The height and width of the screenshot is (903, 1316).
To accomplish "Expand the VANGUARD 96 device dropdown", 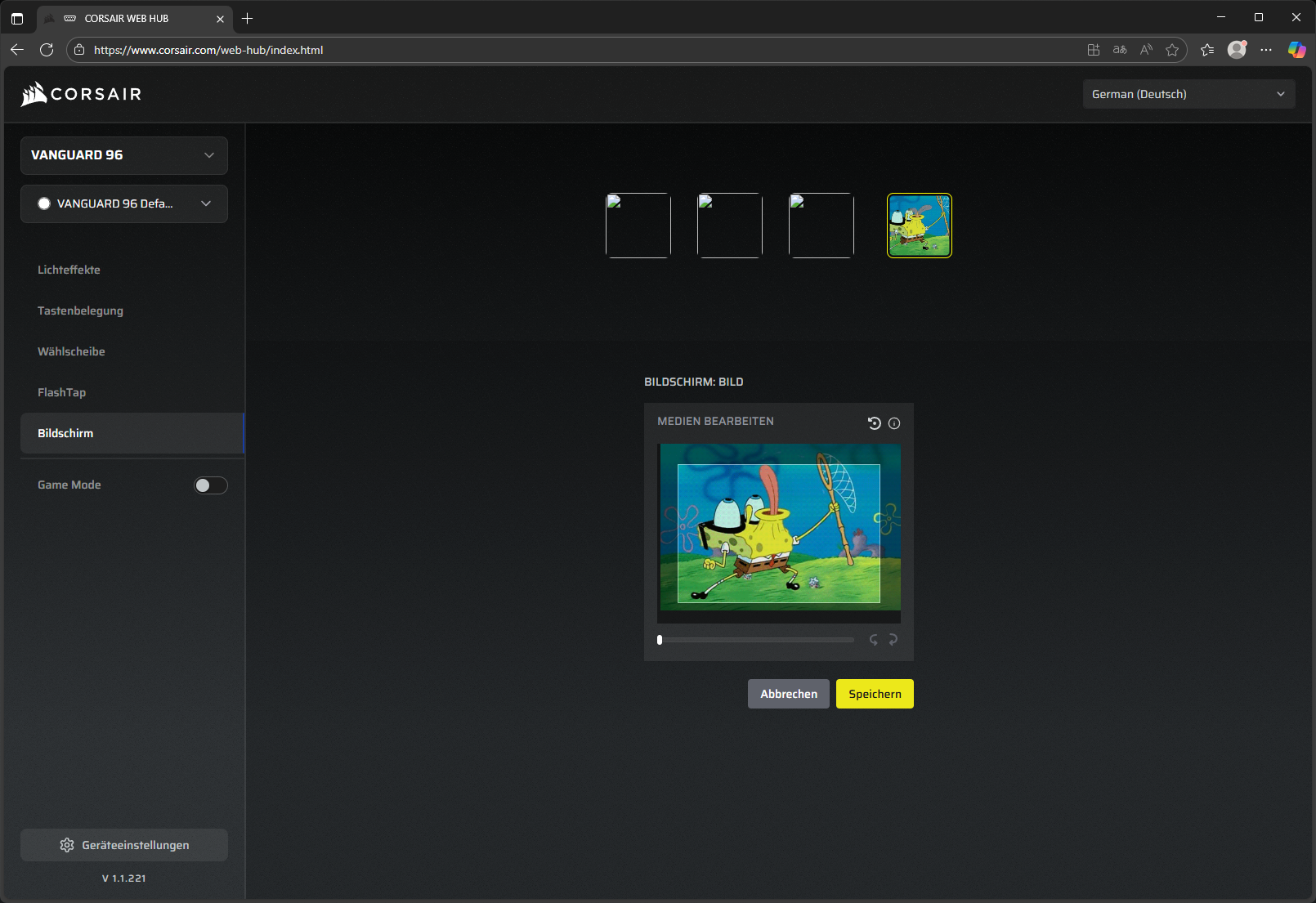I will [124, 155].
